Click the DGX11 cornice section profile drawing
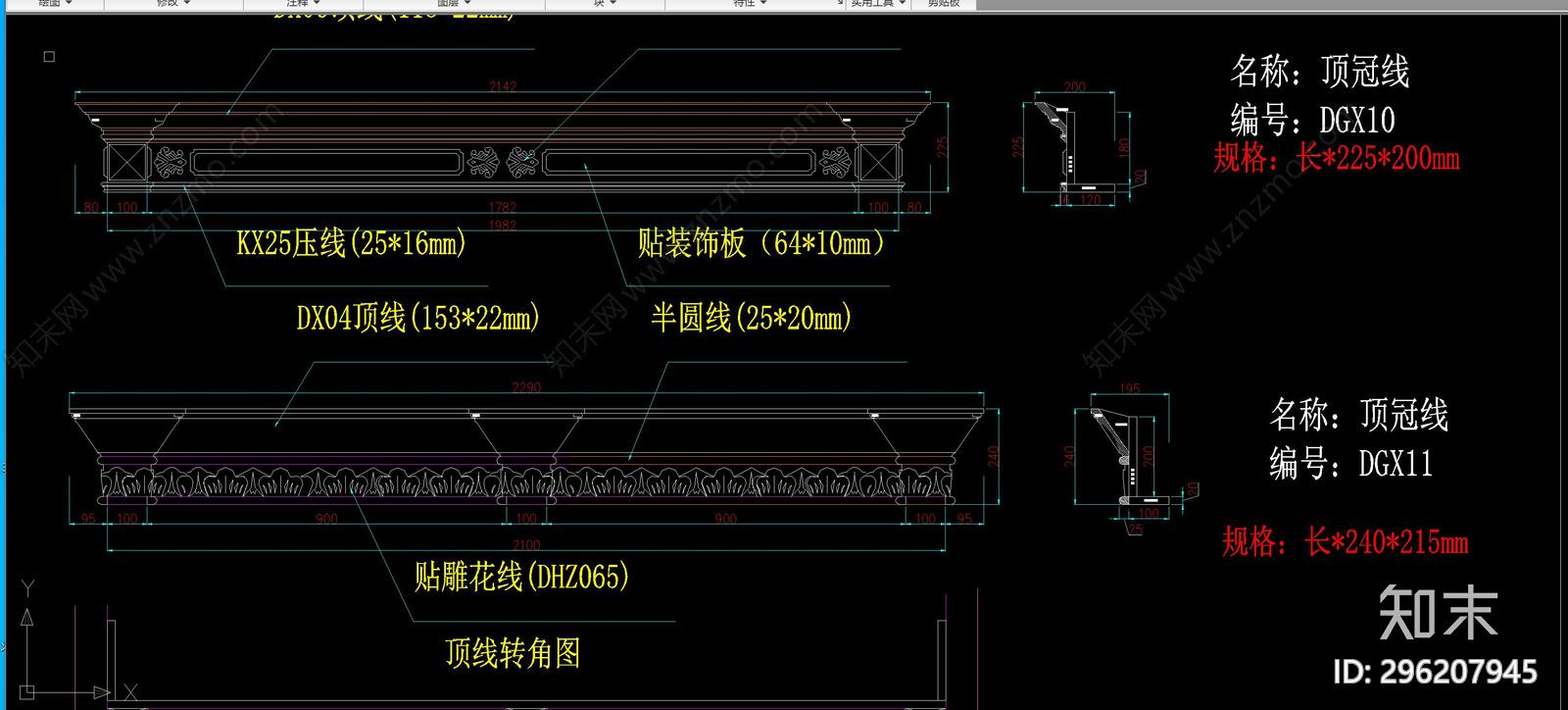The height and width of the screenshot is (710, 1568). tap(1131, 455)
